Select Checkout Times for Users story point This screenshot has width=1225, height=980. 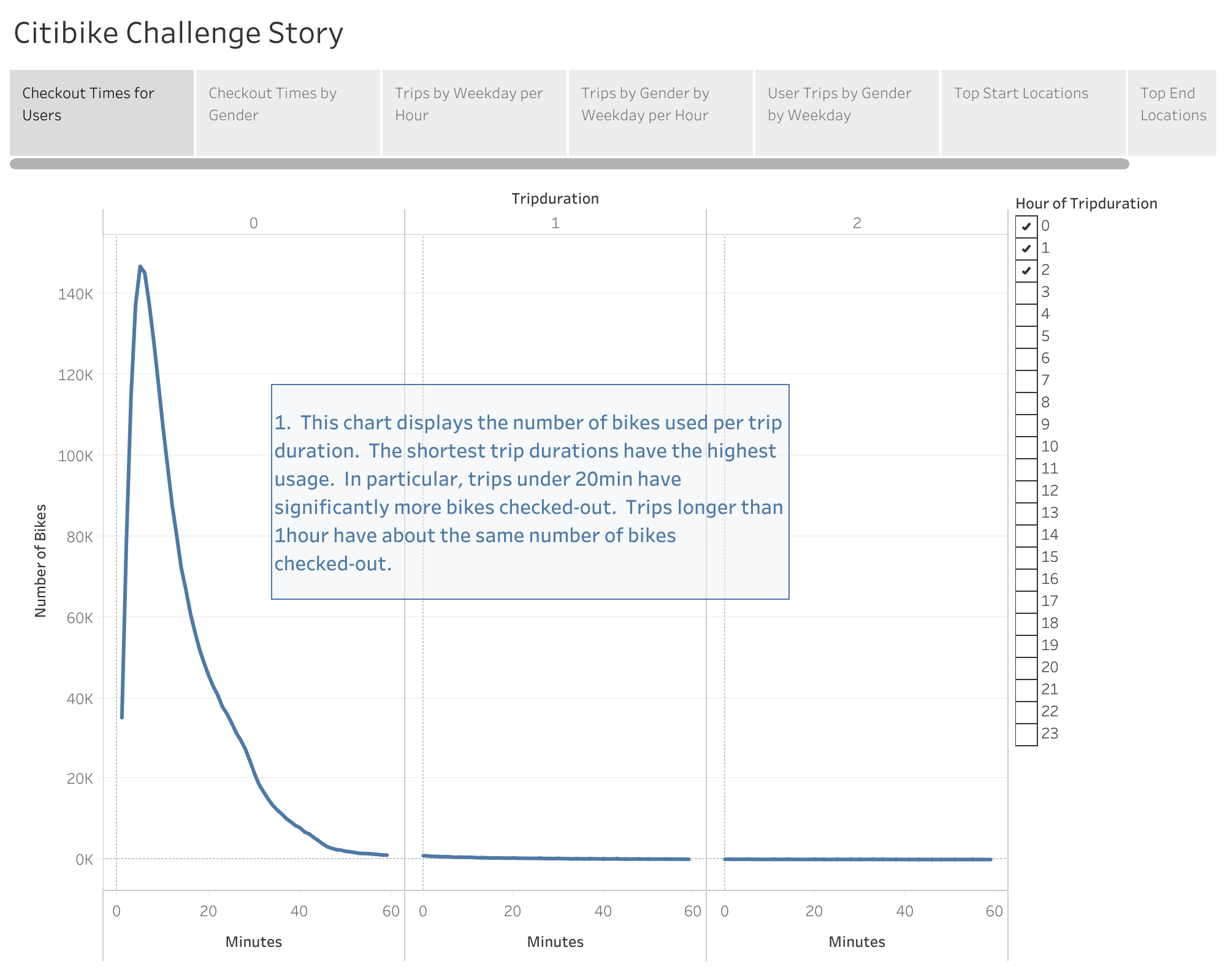click(x=101, y=110)
